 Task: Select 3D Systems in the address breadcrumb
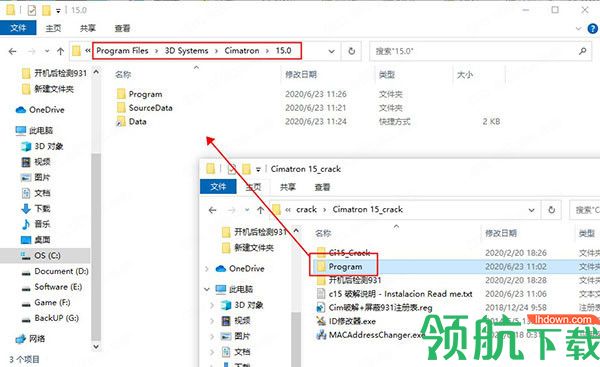coord(186,51)
